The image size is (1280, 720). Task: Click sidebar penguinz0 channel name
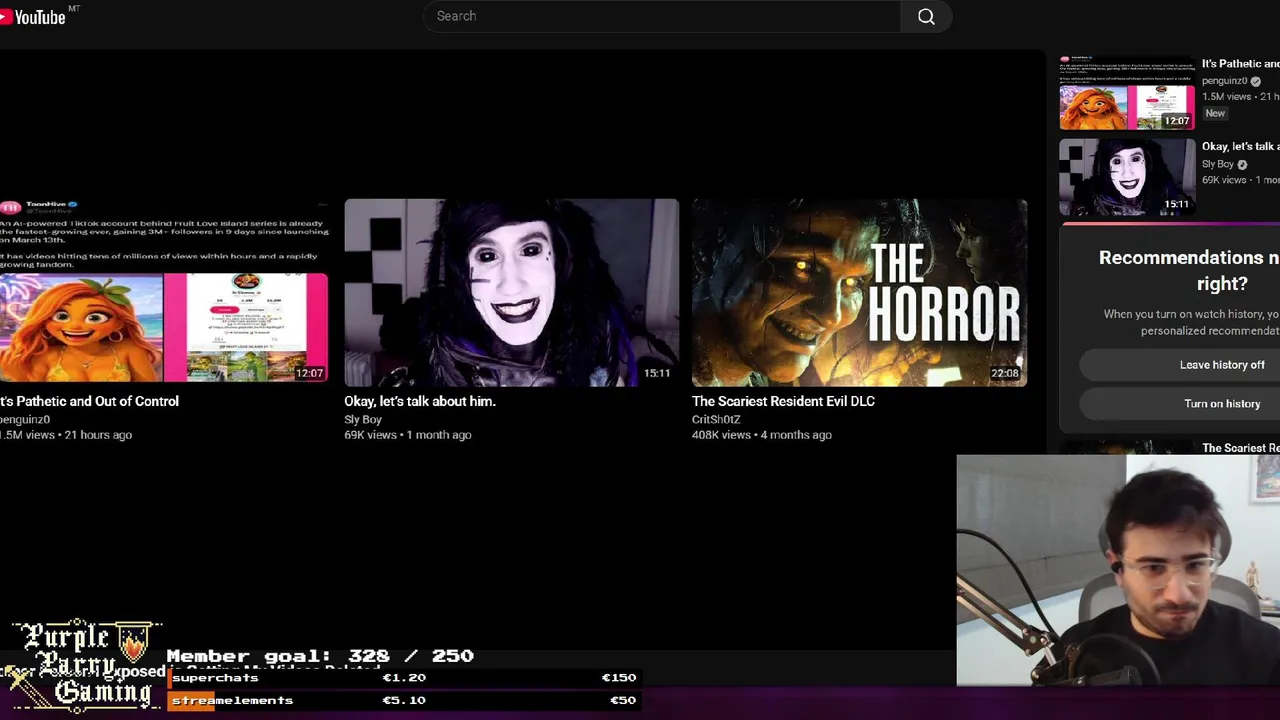(1224, 81)
